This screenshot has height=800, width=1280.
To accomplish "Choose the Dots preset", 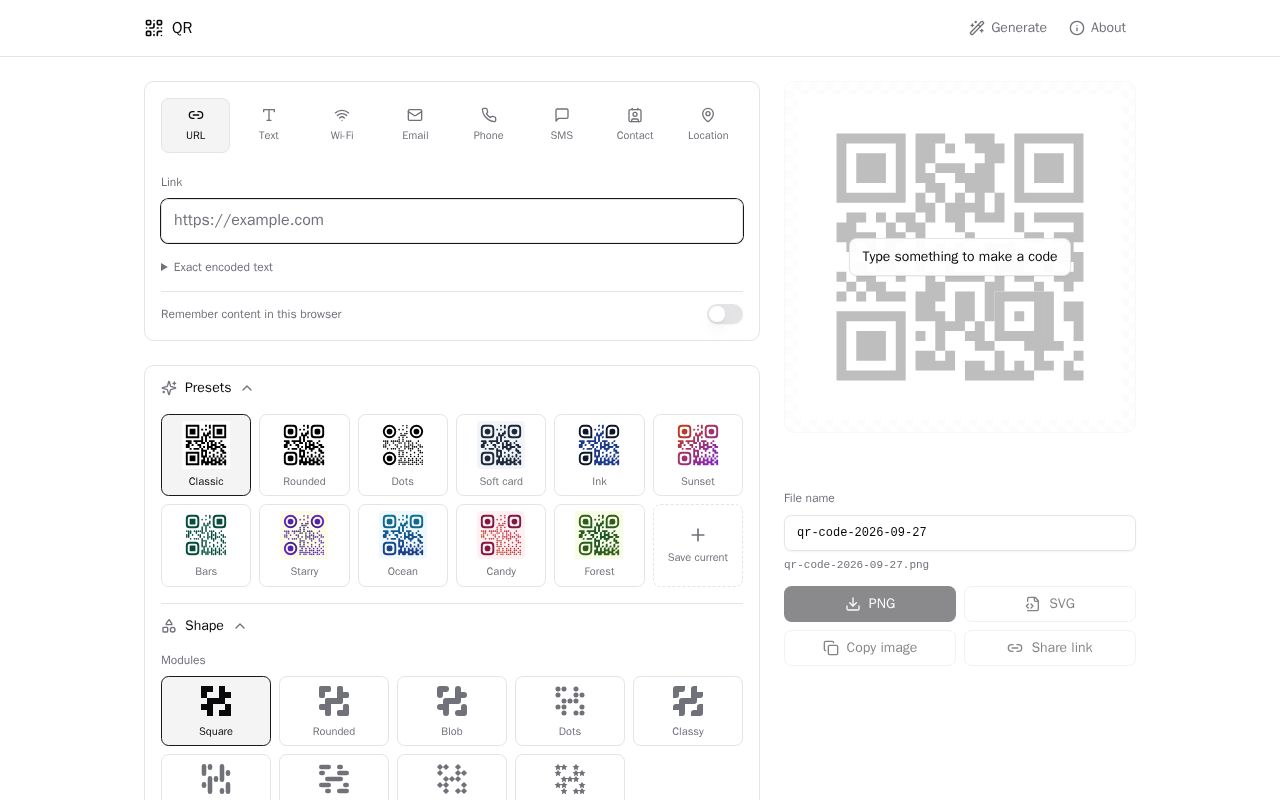I will click(403, 455).
